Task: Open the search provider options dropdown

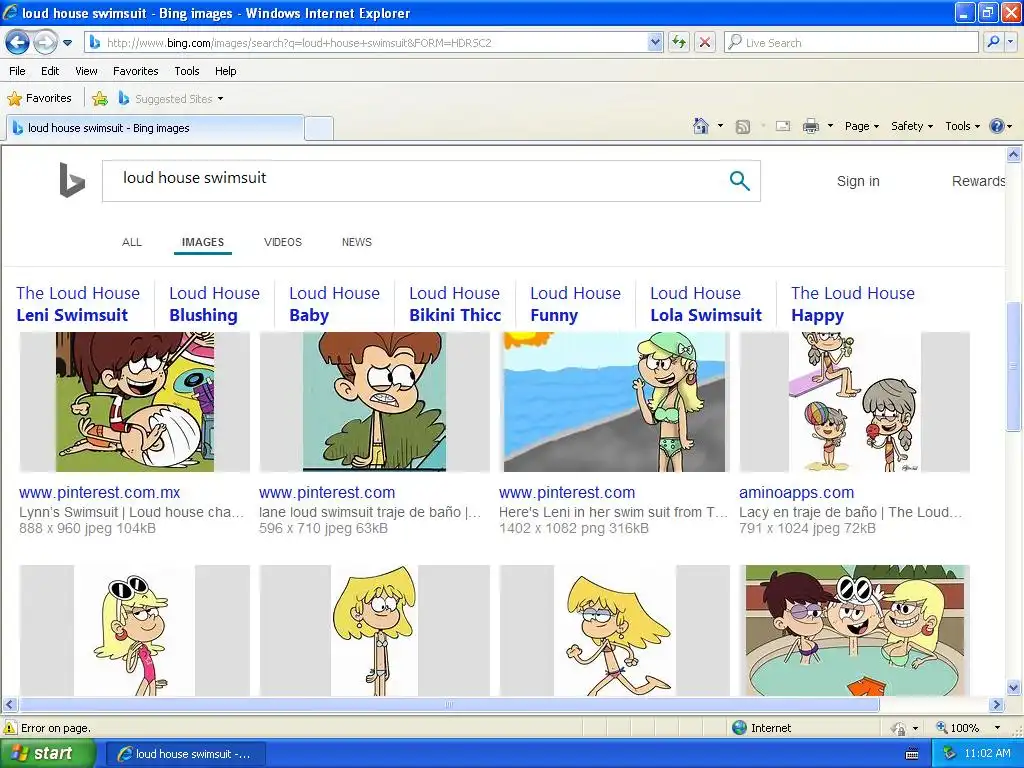Action: click(1011, 42)
